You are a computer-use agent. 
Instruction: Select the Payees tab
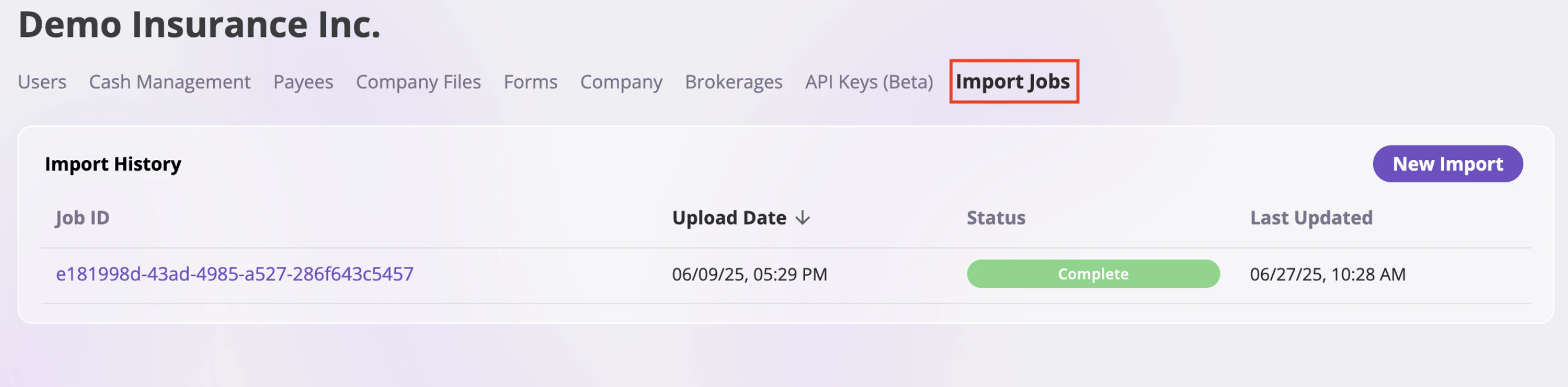303,82
